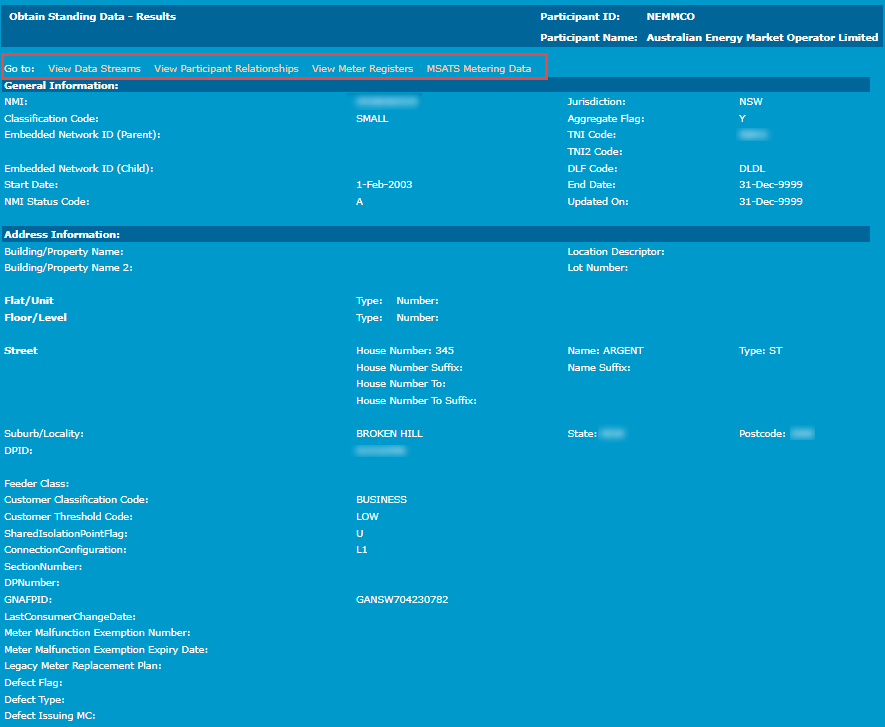Click the DLF Code value DLDL
This screenshot has height=727, width=885.
(751, 169)
